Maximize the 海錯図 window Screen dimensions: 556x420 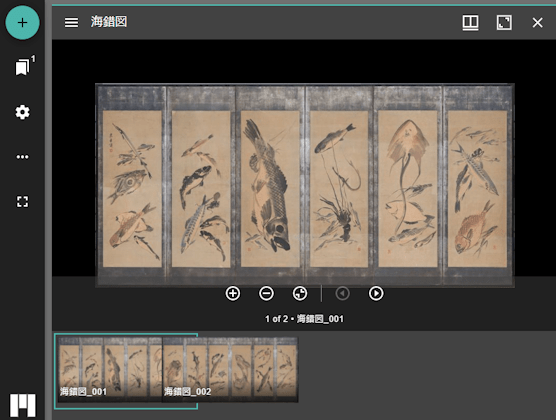click(504, 23)
